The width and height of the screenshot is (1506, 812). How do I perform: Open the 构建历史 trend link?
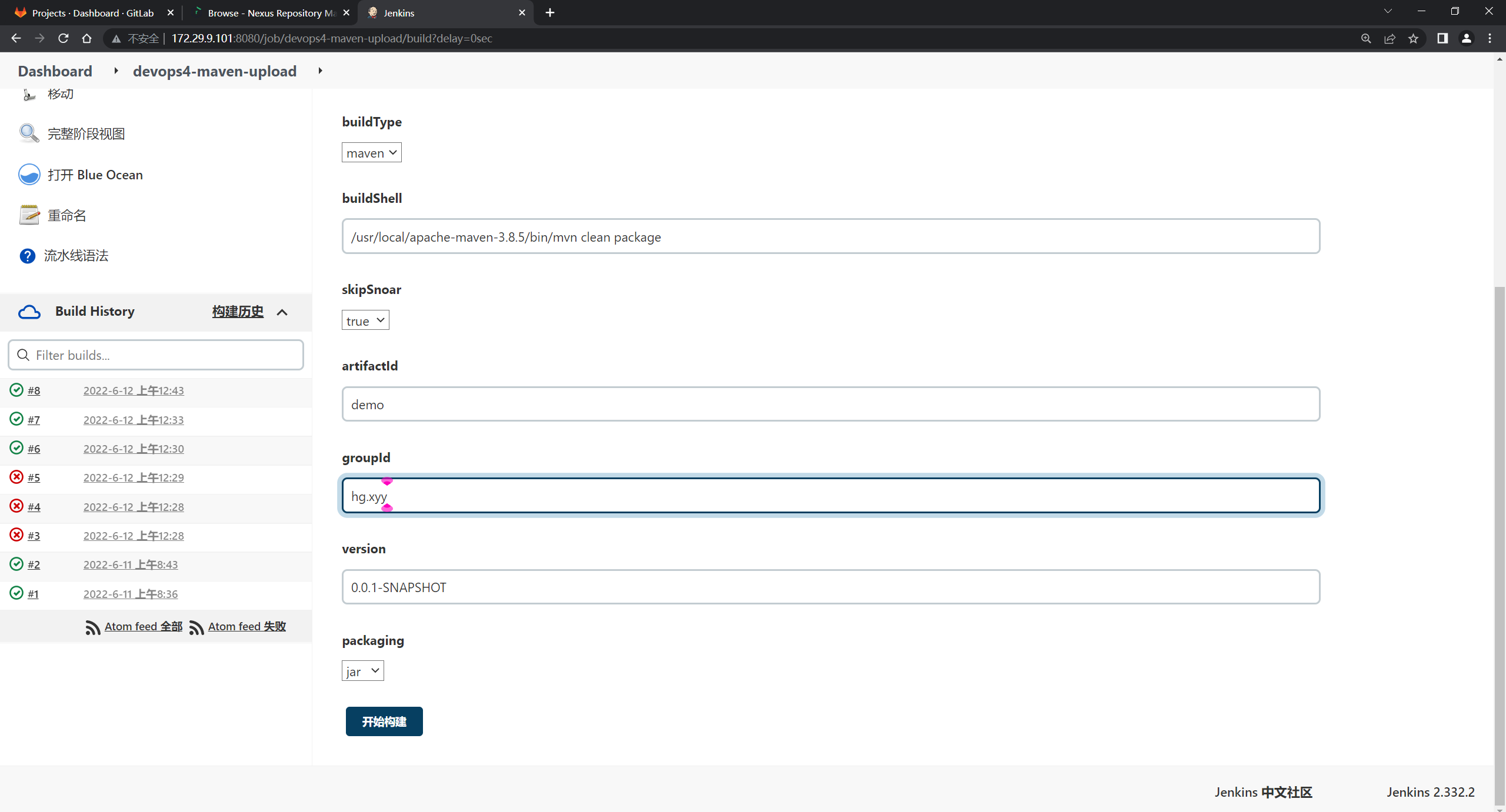(x=238, y=312)
